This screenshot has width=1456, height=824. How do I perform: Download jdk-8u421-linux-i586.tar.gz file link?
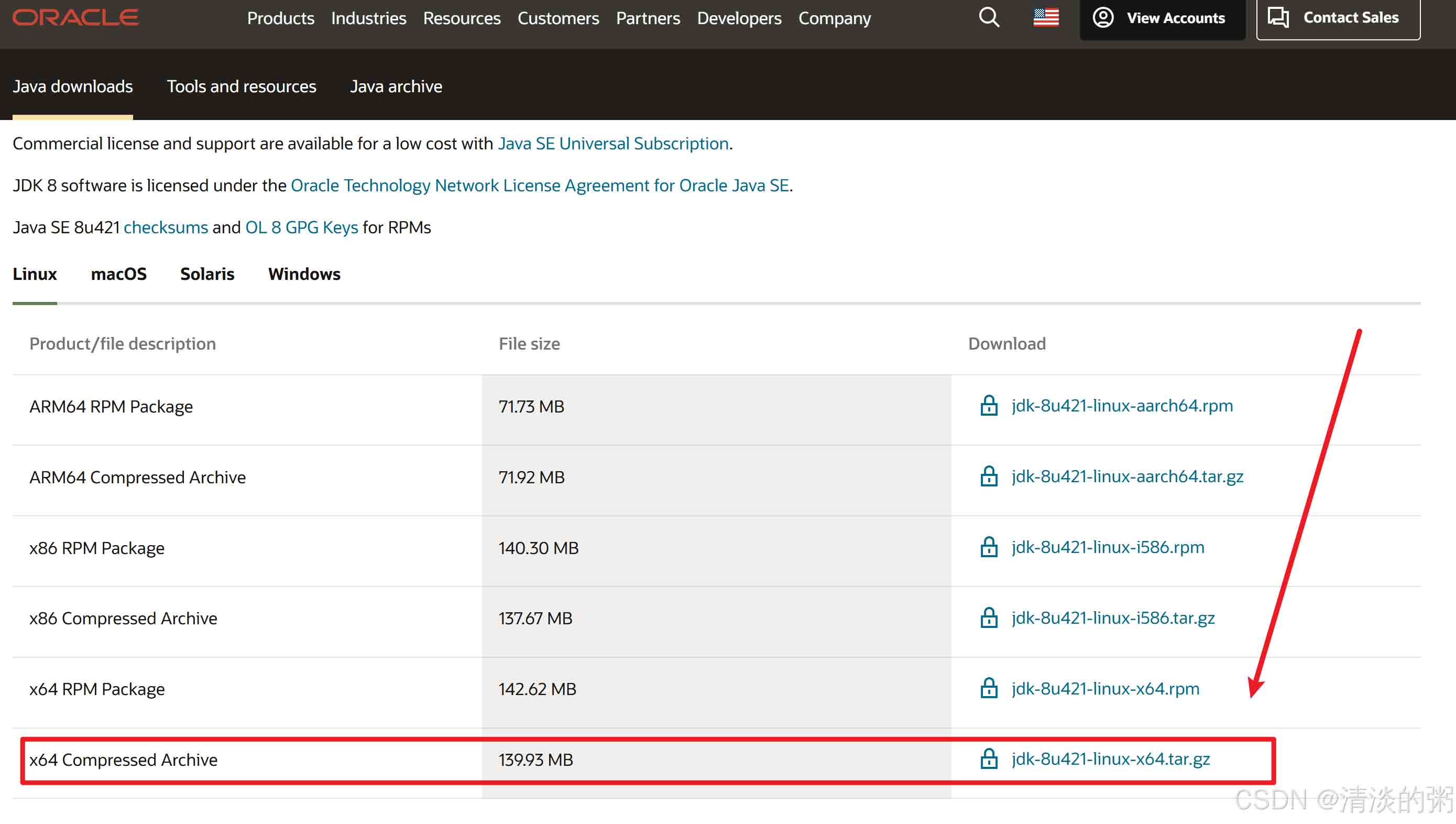1113,618
